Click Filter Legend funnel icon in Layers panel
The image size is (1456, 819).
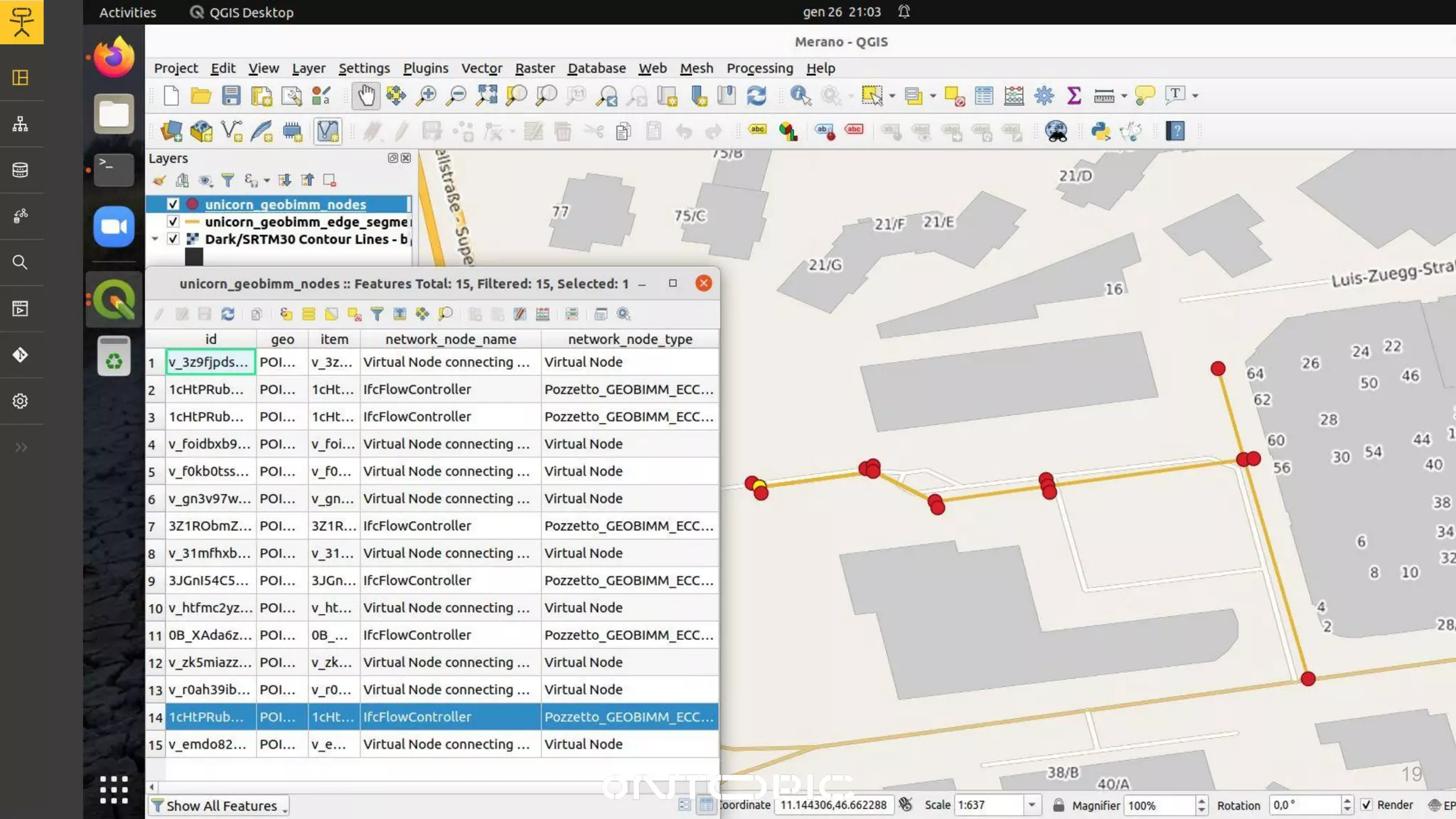(227, 181)
